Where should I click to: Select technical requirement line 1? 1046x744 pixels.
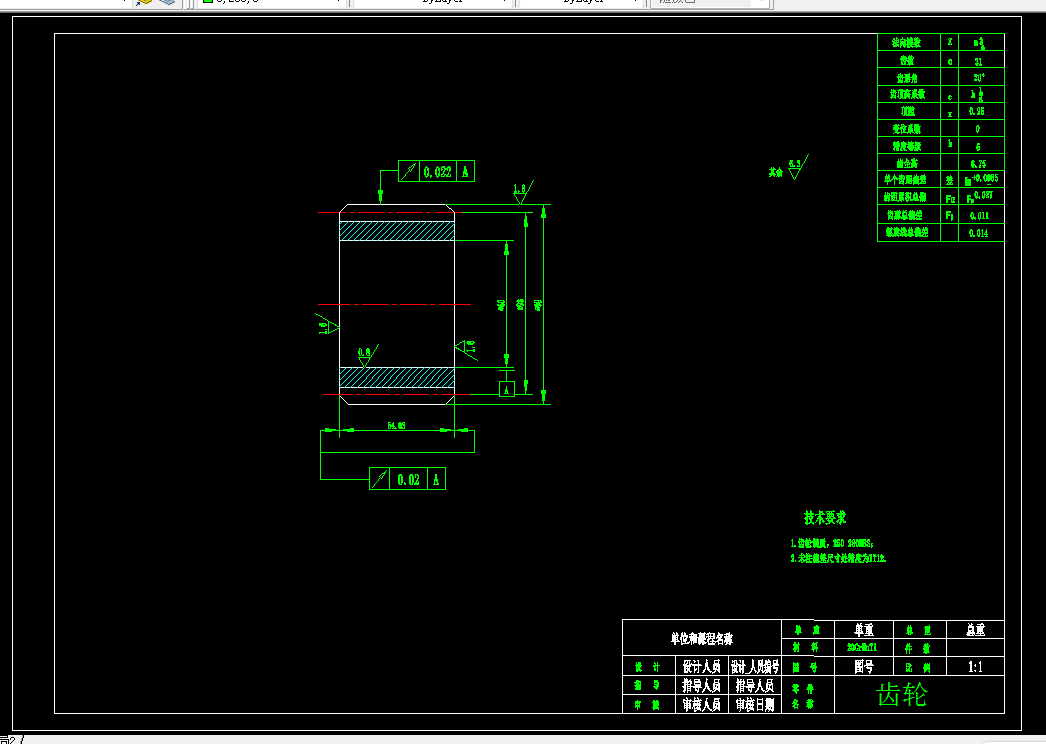point(832,543)
